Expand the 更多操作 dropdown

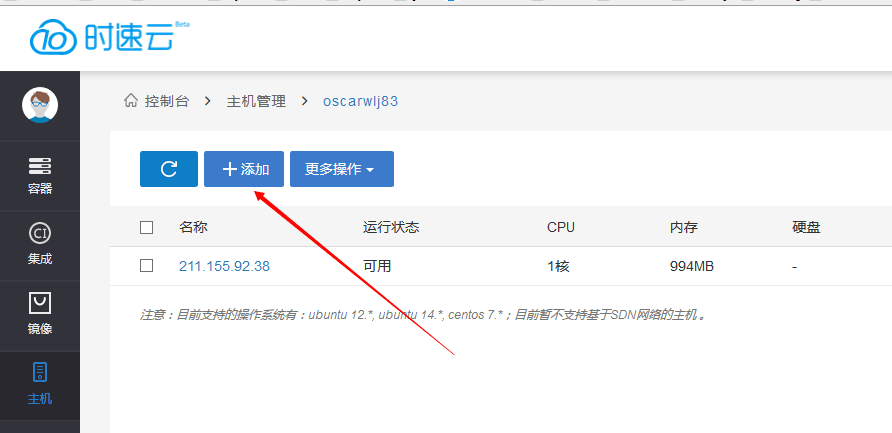pos(342,169)
